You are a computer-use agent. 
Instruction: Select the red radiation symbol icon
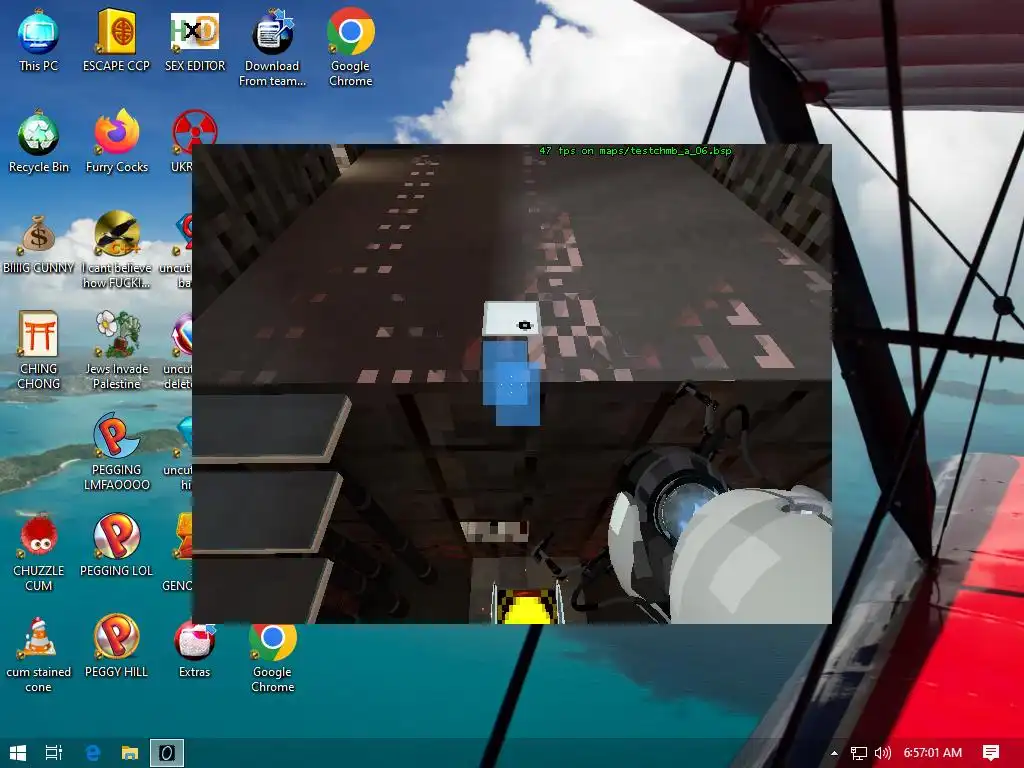194,131
